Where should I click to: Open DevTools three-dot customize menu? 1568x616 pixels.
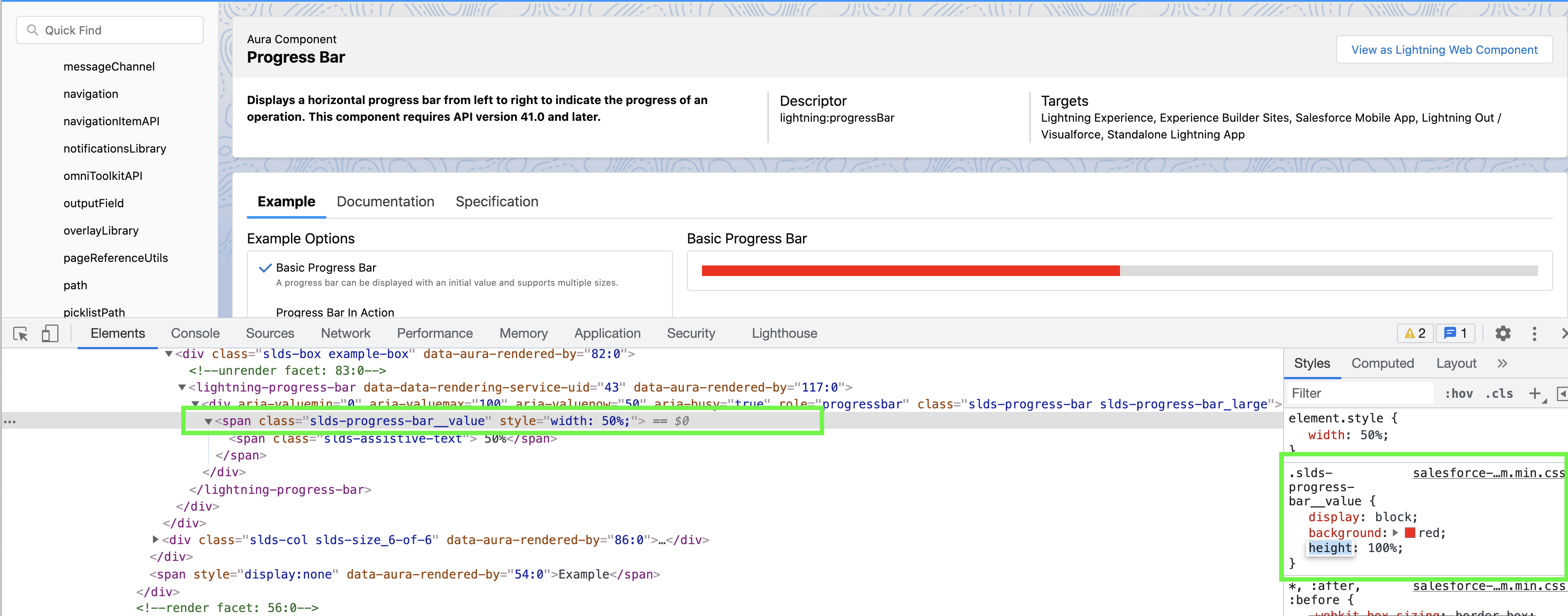pos(1534,333)
